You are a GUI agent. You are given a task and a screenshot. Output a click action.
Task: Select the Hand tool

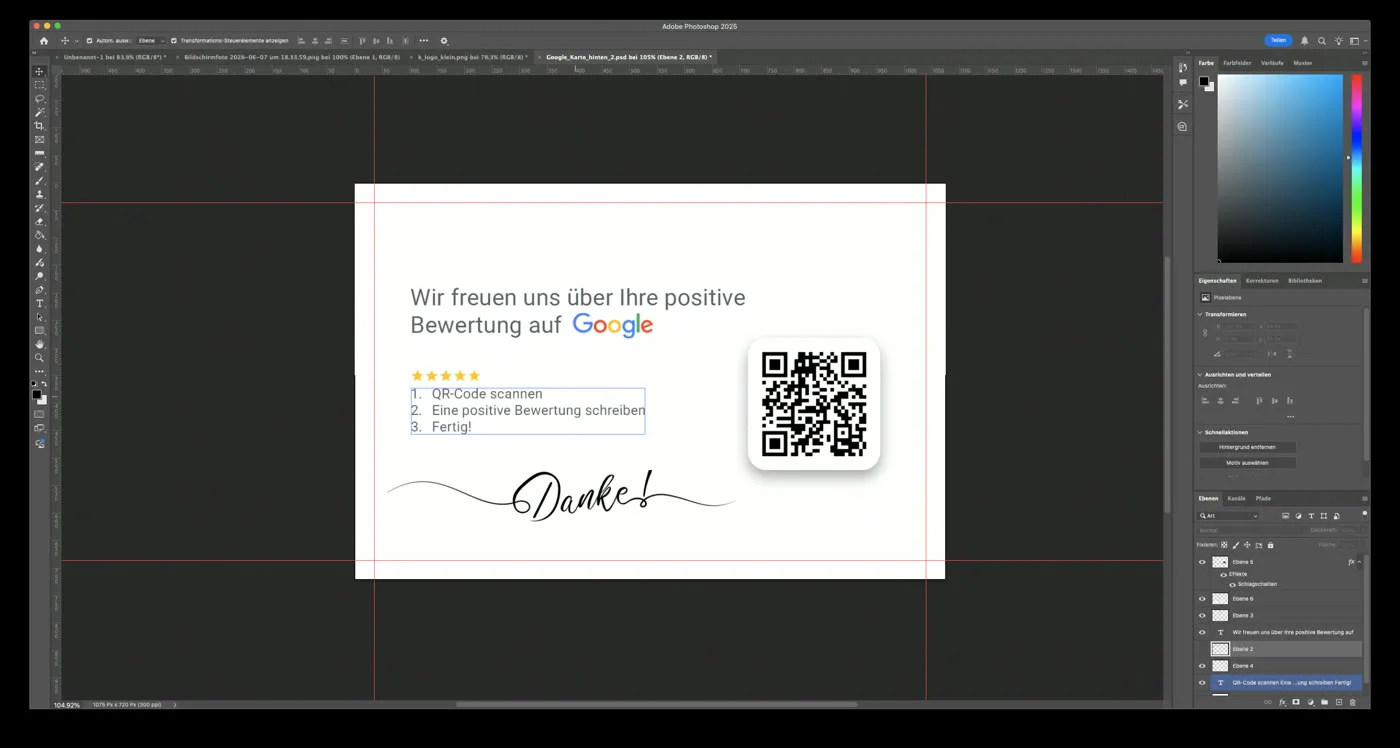pos(40,344)
